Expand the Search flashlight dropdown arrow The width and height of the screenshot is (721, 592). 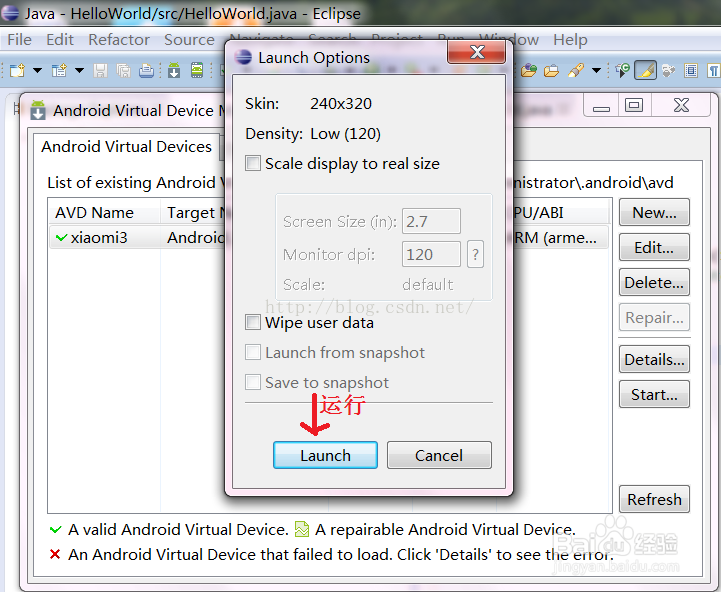(x=596, y=70)
